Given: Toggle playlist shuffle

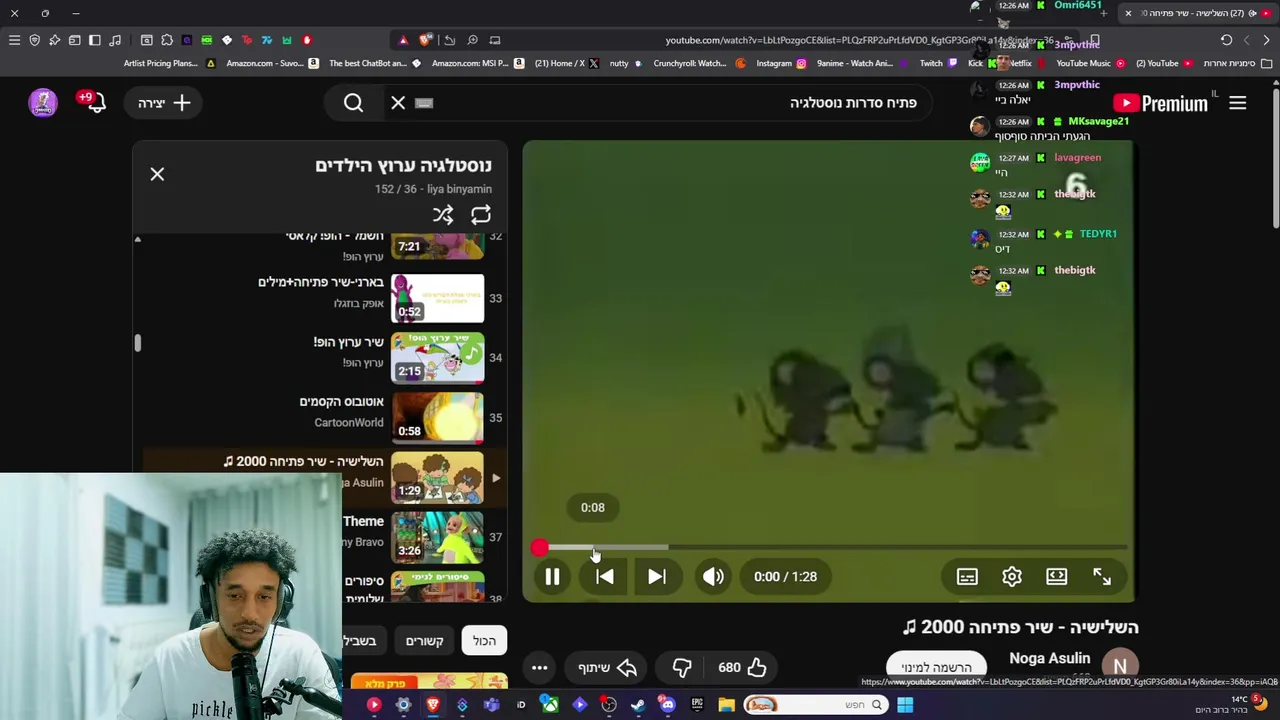Looking at the screenshot, I should (443, 215).
